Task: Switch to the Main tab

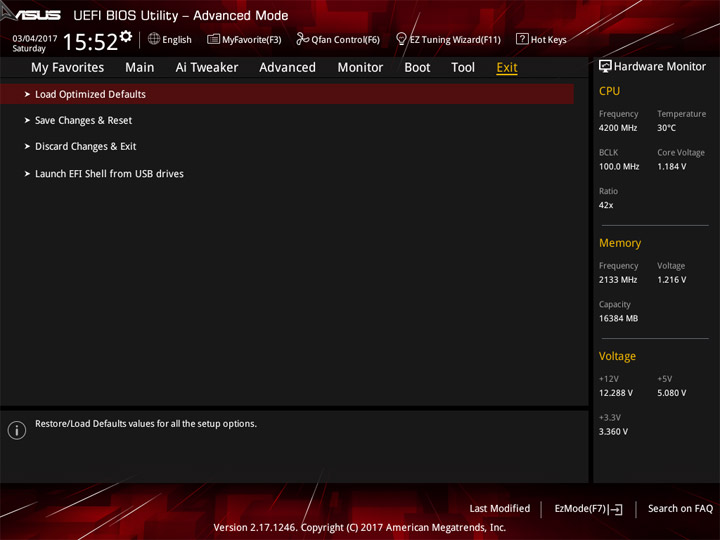Action: click(x=140, y=68)
